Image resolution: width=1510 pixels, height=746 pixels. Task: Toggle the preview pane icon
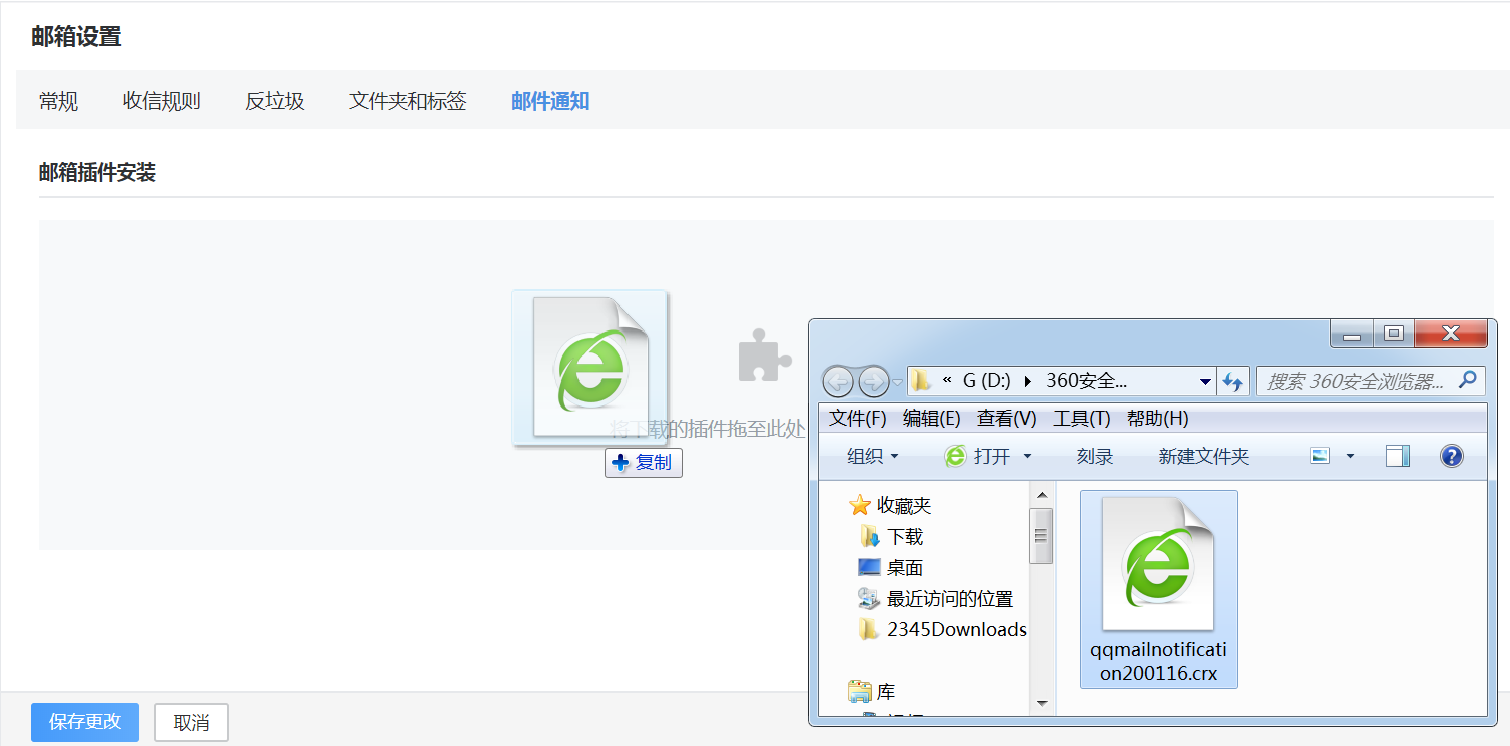tap(1398, 456)
